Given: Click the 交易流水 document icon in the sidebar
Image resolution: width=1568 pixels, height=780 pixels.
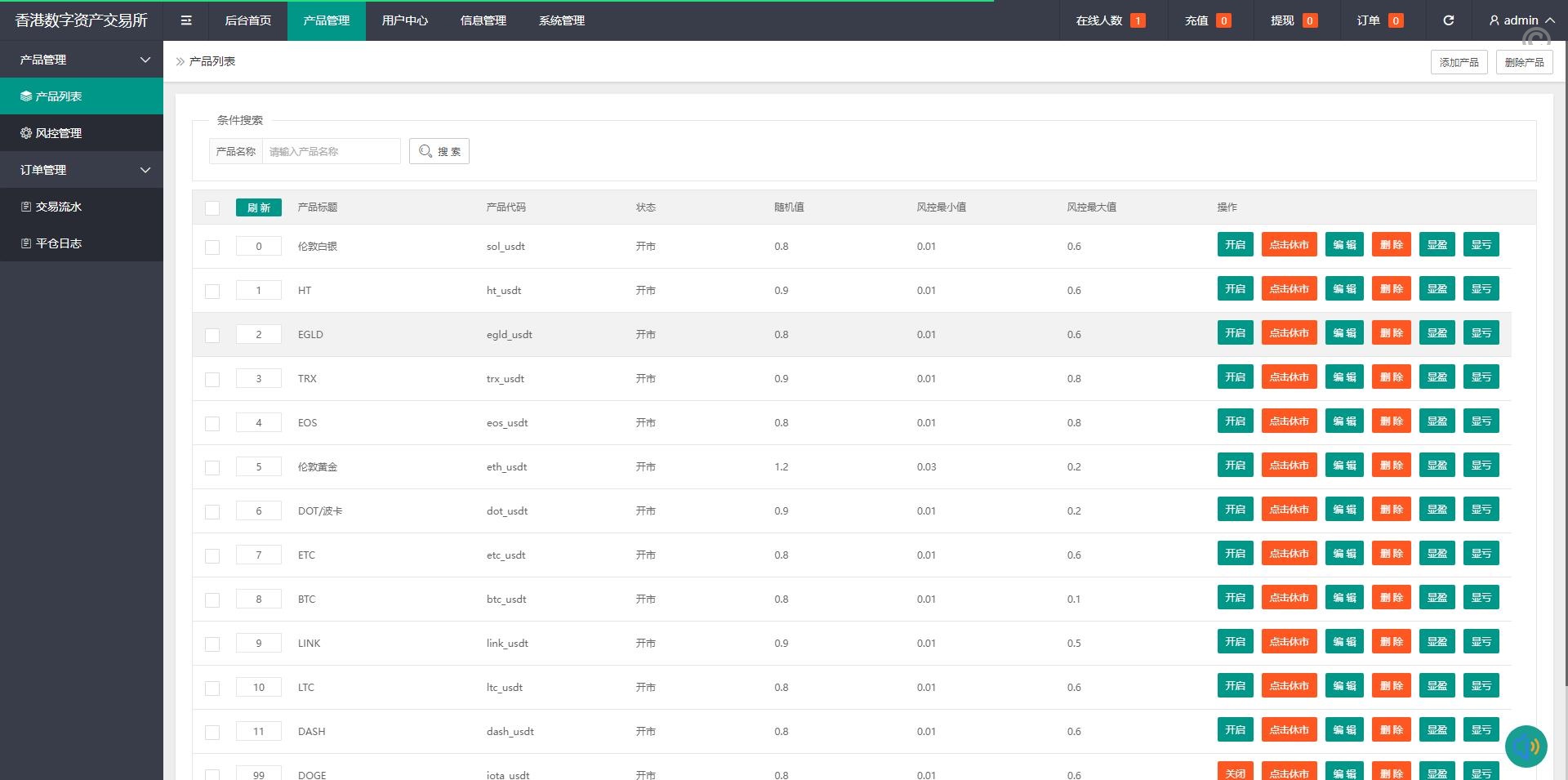Looking at the screenshot, I should tap(26, 207).
